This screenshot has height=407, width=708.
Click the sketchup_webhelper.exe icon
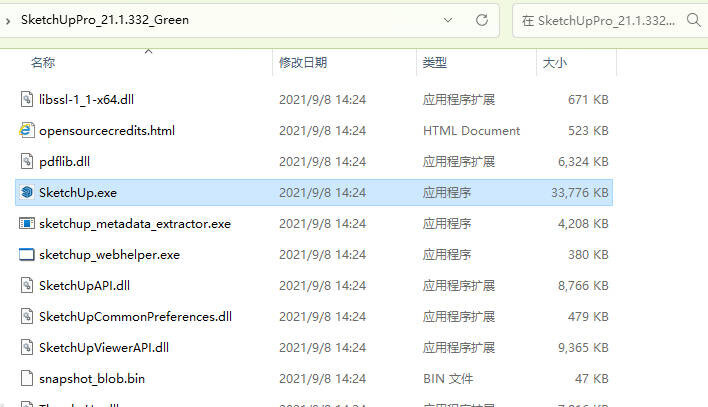click(27, 254)
